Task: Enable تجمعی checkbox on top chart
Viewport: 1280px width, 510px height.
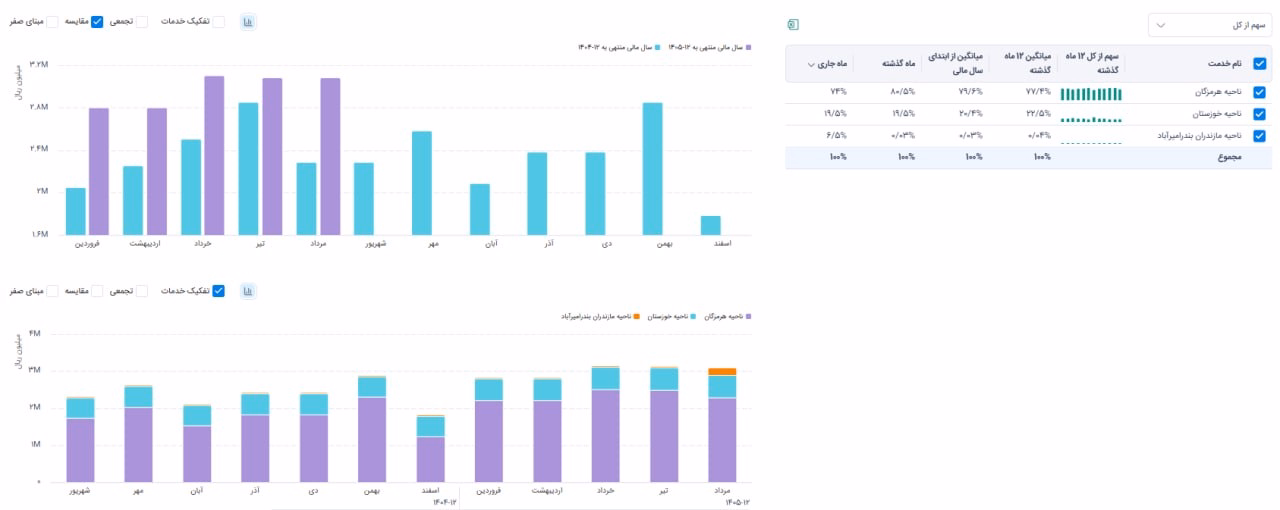Action: point(141,21)
